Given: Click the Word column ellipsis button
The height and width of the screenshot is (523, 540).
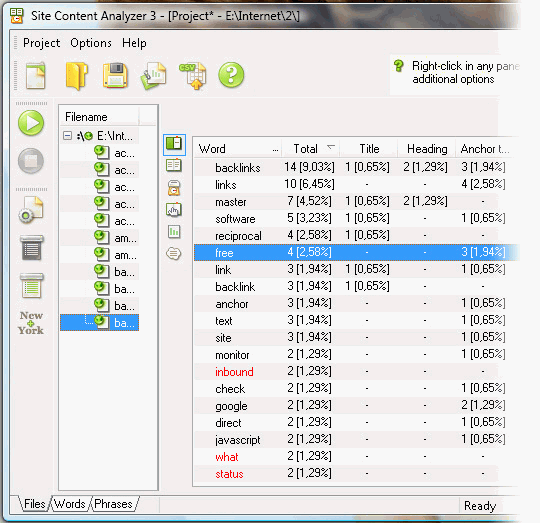Looking at the screenshot, I should pyautogui.click(x=275, y=150).
